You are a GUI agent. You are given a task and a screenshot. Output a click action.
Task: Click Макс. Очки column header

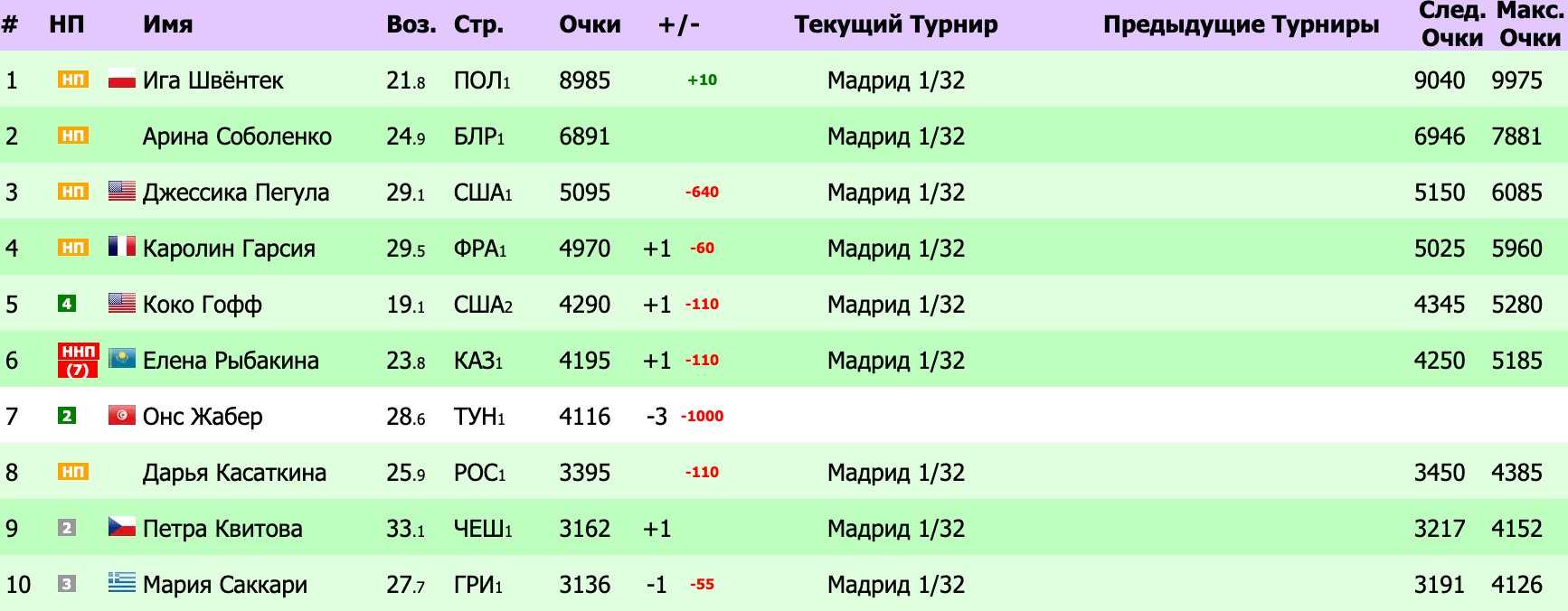click(1529, 24)
